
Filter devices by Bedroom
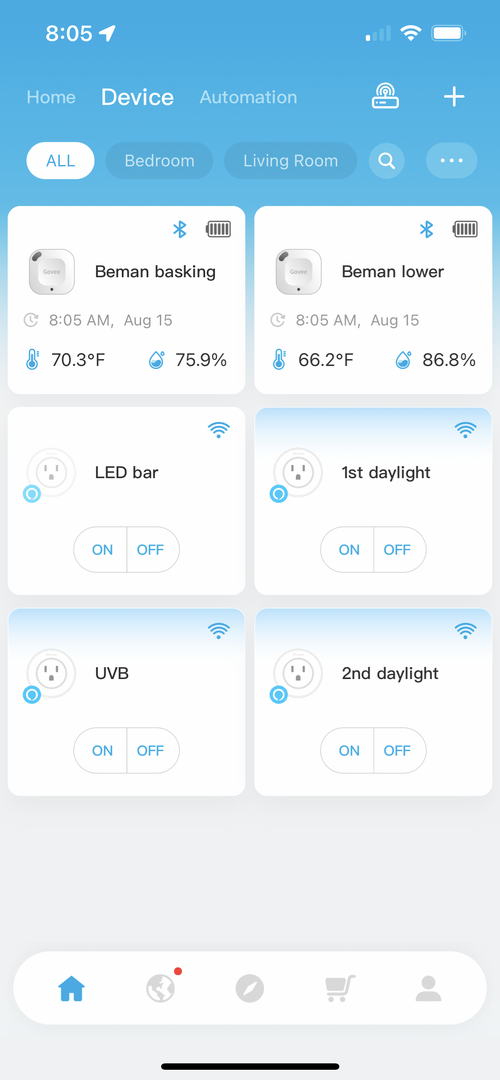tap(159, 161)
